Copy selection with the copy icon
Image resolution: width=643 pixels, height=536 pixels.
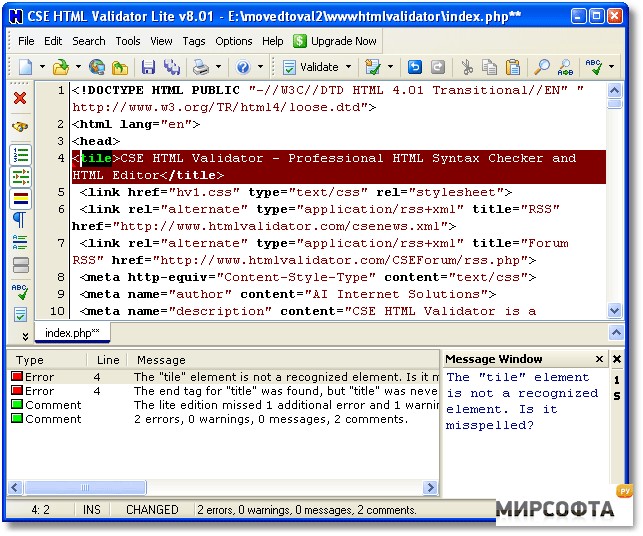pos(489,67)
